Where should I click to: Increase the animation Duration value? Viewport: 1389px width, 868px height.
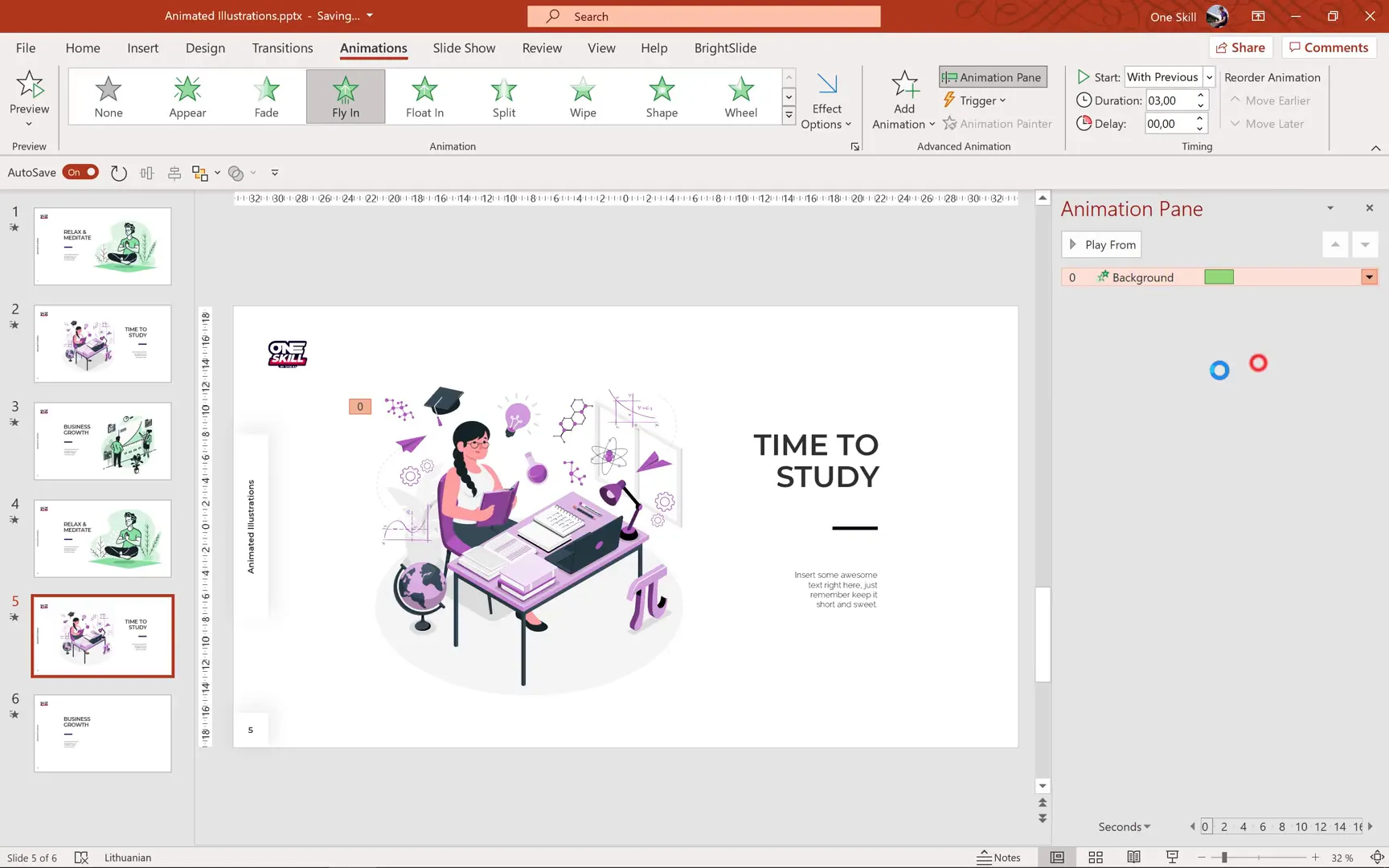(1200, 96)
